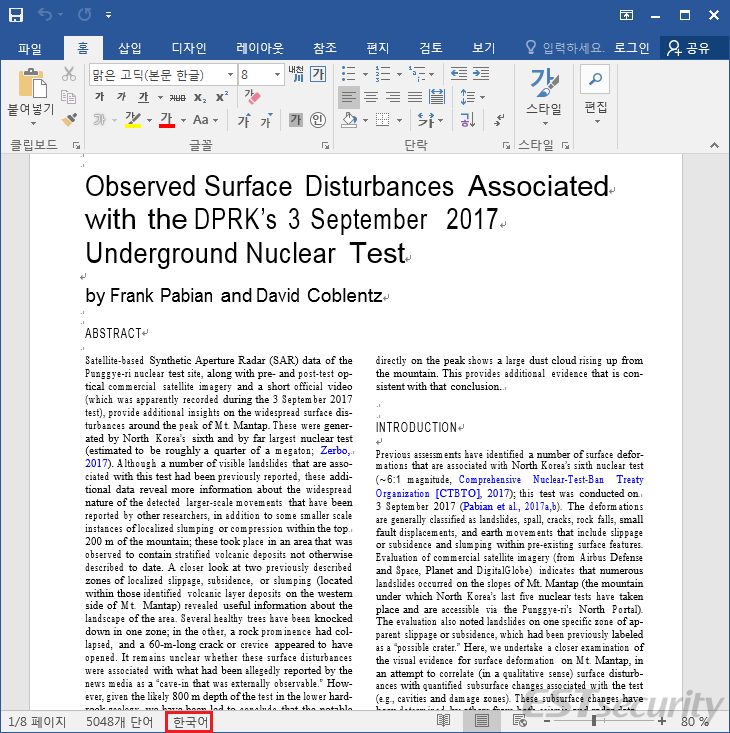
Task: Switch to the 참조 tab
Action: [x=324, y=48]
